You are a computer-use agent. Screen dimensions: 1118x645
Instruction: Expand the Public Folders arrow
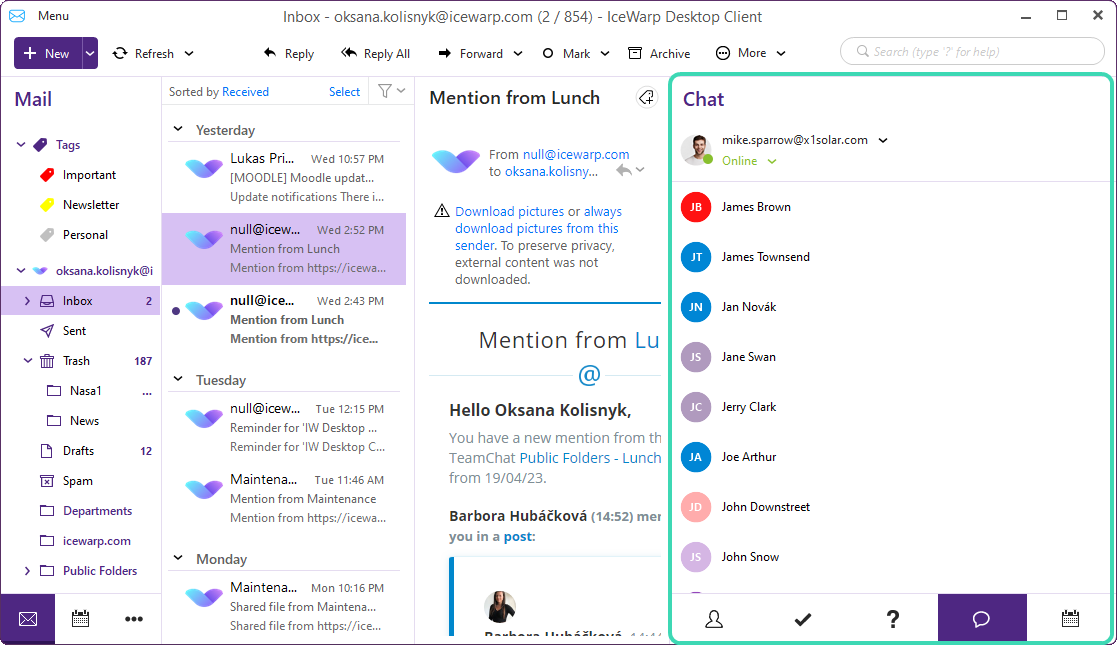tap(27, 570)
